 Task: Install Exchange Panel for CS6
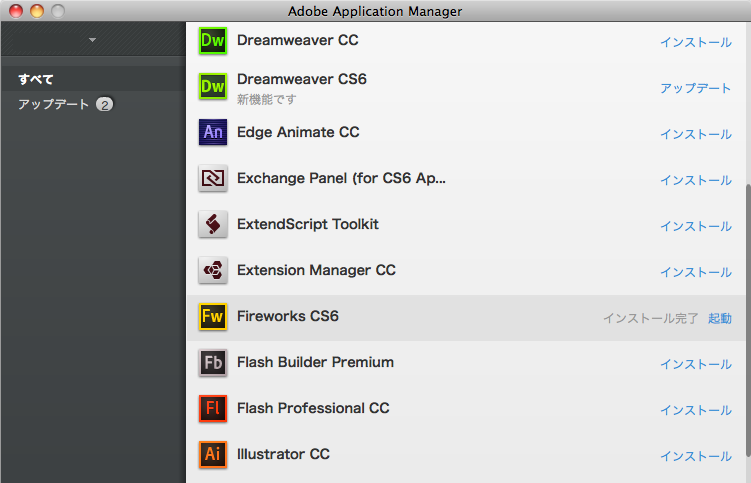696,180
